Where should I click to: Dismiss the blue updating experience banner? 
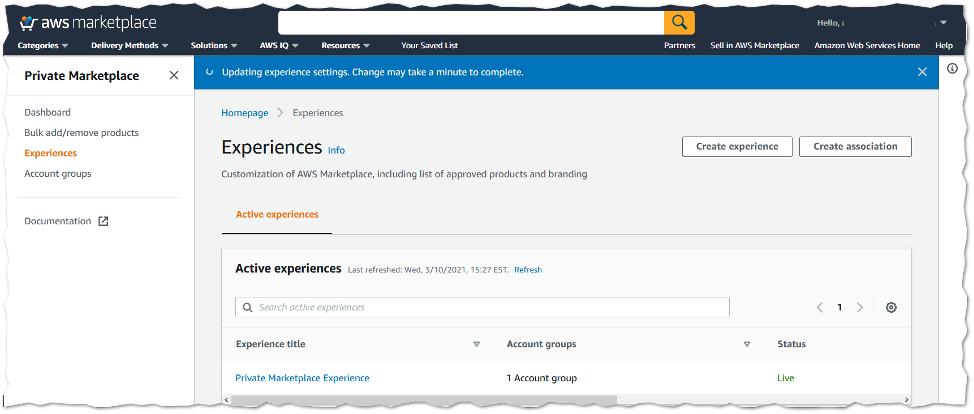click(x=922, y=72)
